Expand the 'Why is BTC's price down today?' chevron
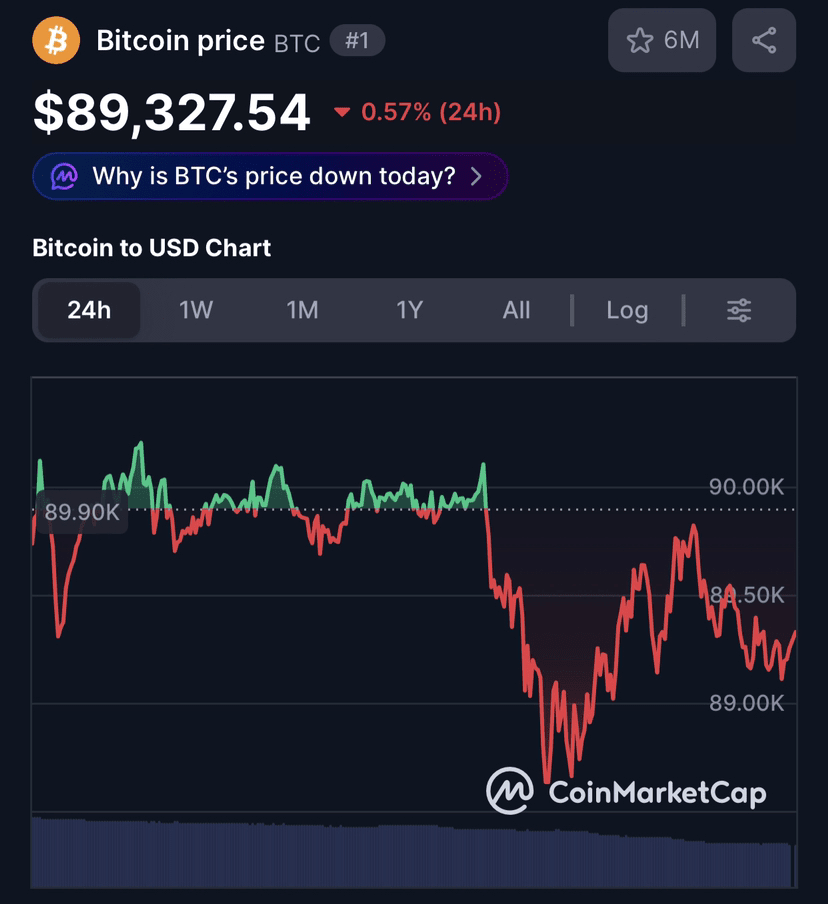 pos(476,177)
